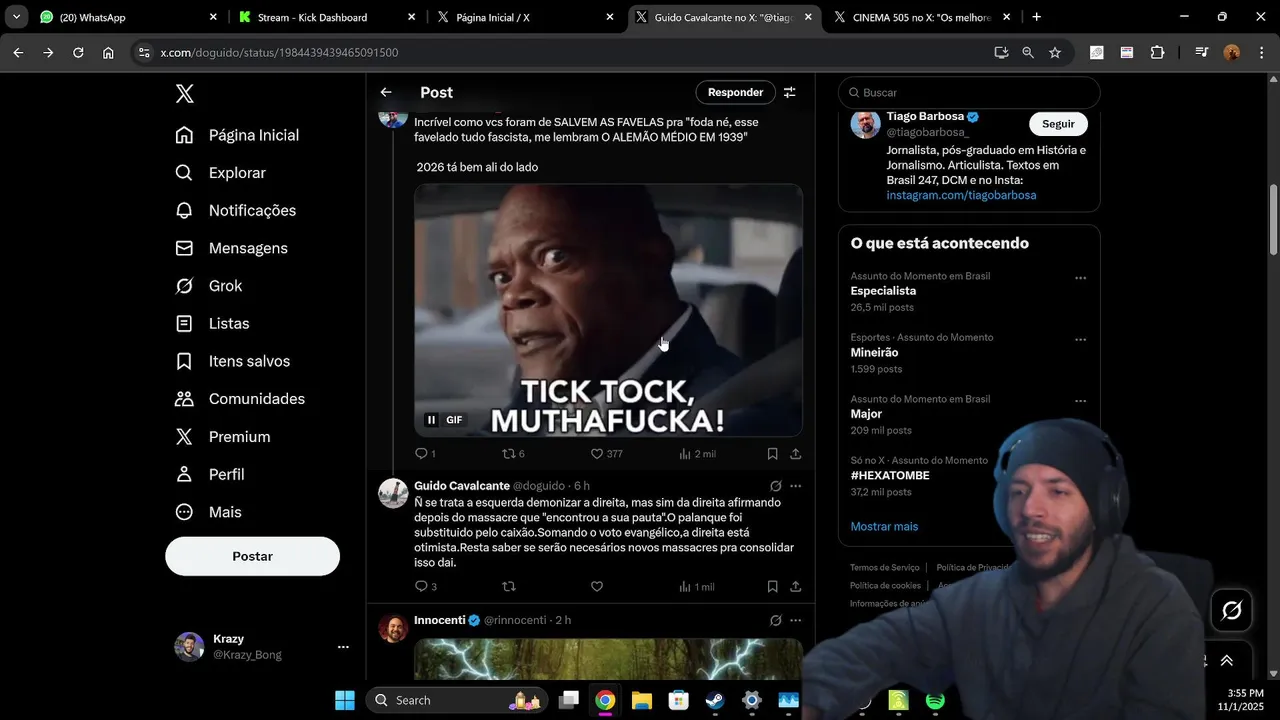Repost Guido Cavalcante's reply
The width and height of the screenshot is (1280, 720).
point(508,587)
